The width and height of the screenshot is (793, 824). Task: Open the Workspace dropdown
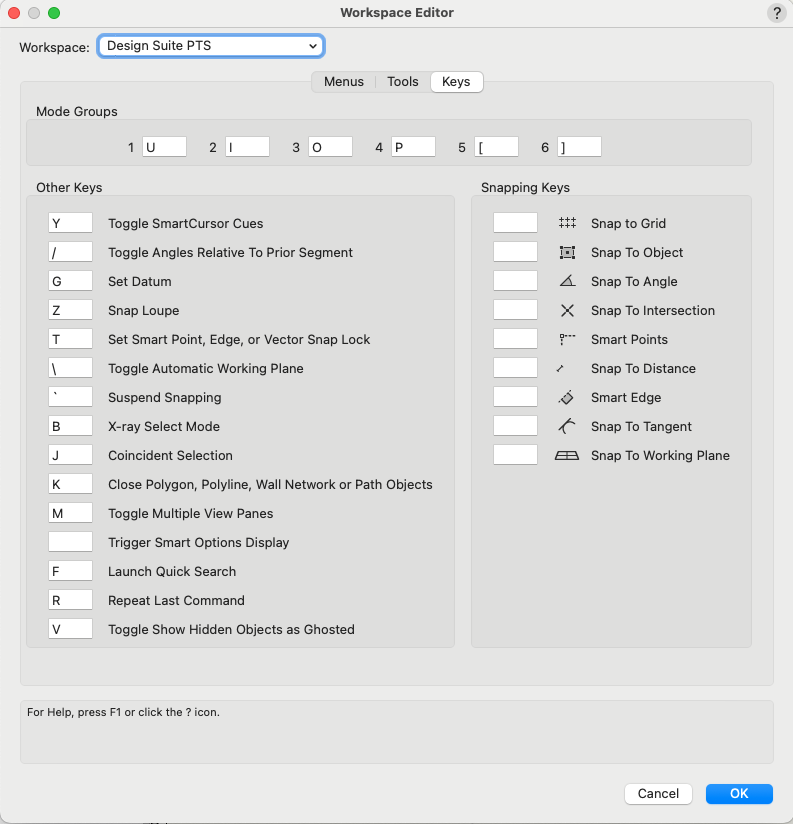point(210,45)
